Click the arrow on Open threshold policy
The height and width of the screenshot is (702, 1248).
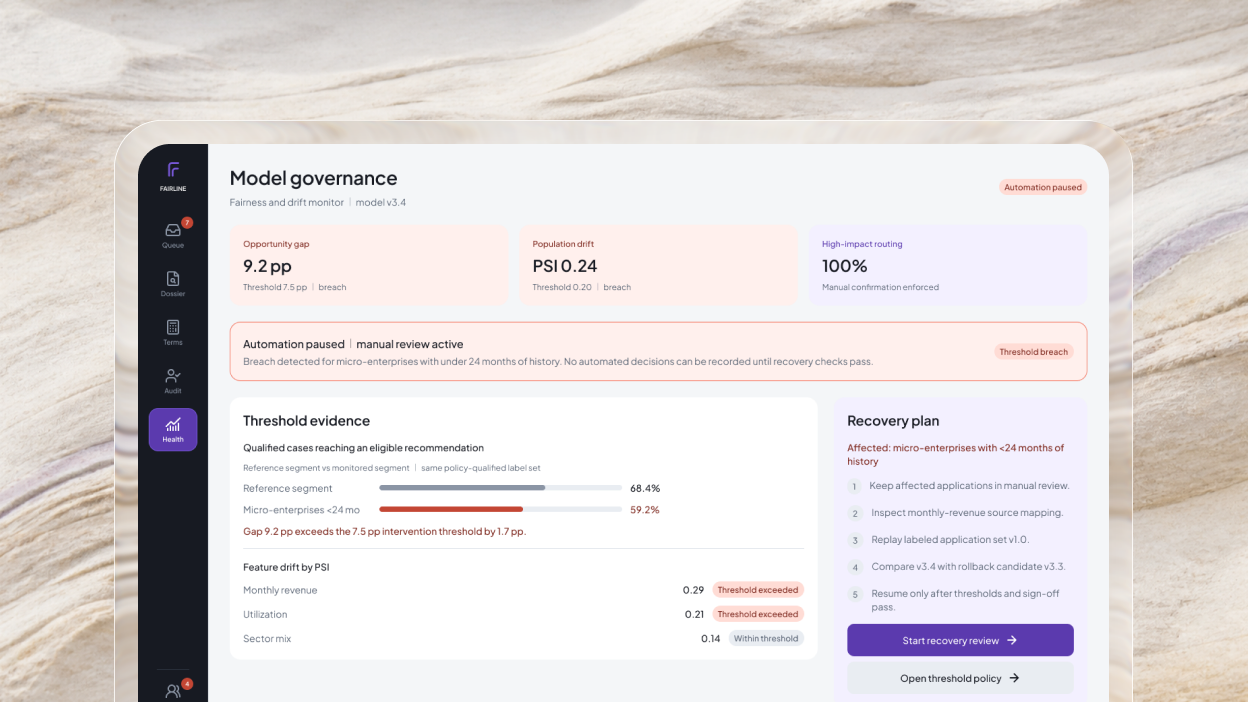1014,678
